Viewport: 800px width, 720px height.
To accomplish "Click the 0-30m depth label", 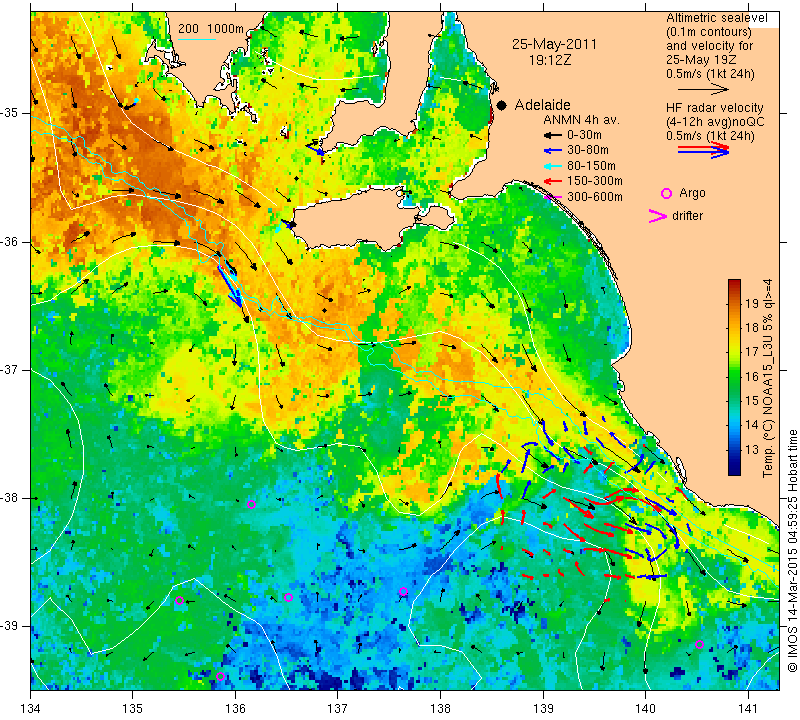I will (x=584, y=135).
